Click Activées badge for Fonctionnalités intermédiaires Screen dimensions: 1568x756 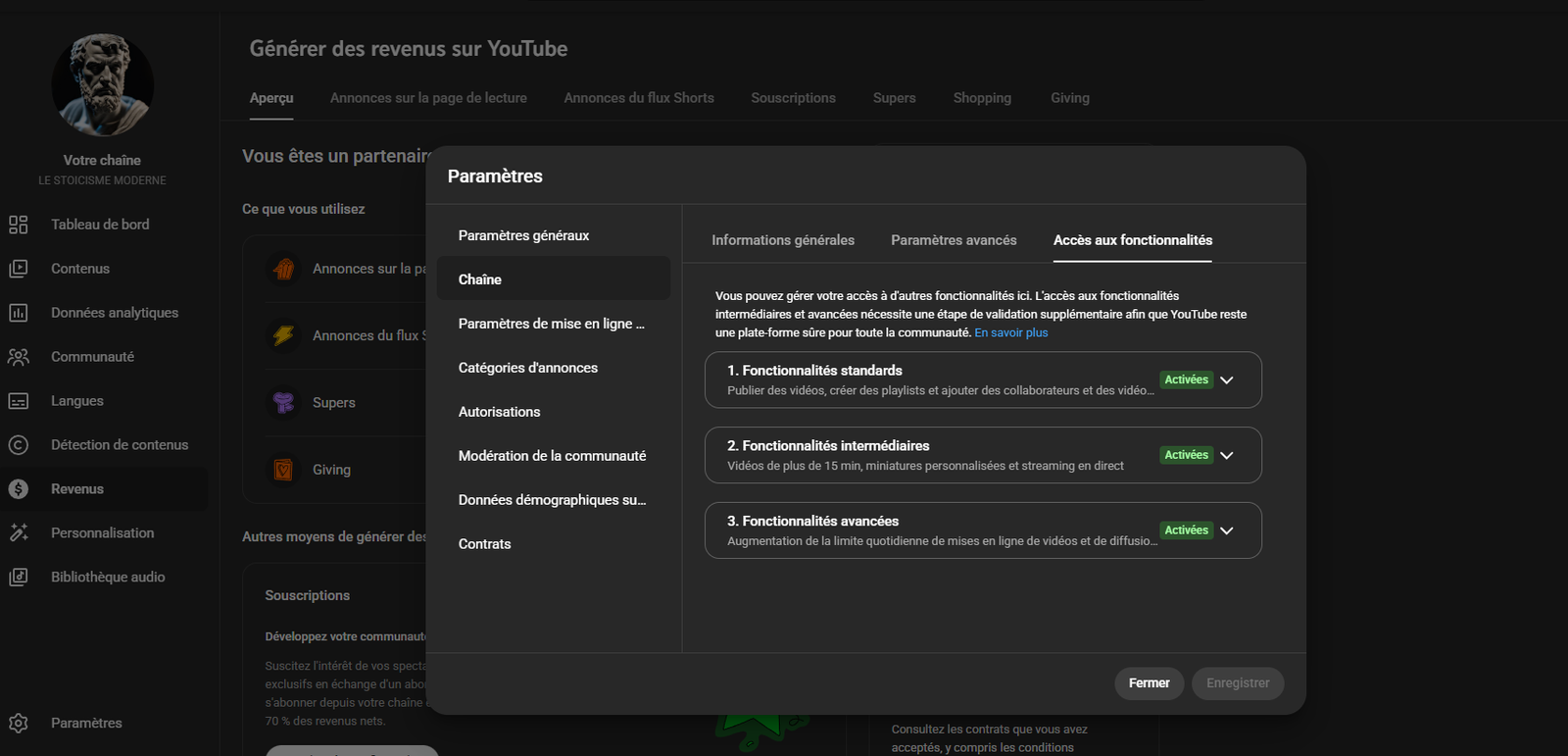click(x=1186, y=455)
